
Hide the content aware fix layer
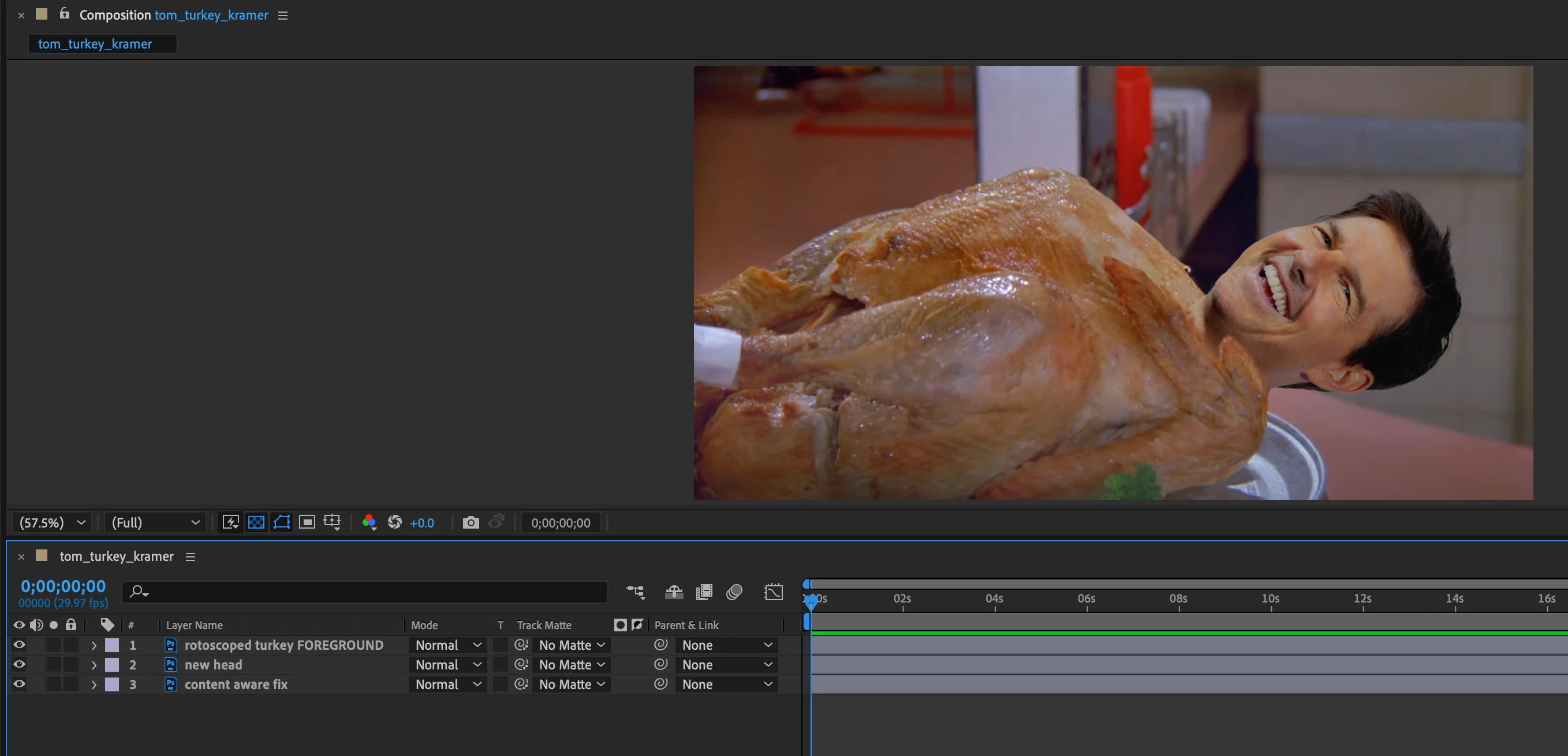(19, 683)
